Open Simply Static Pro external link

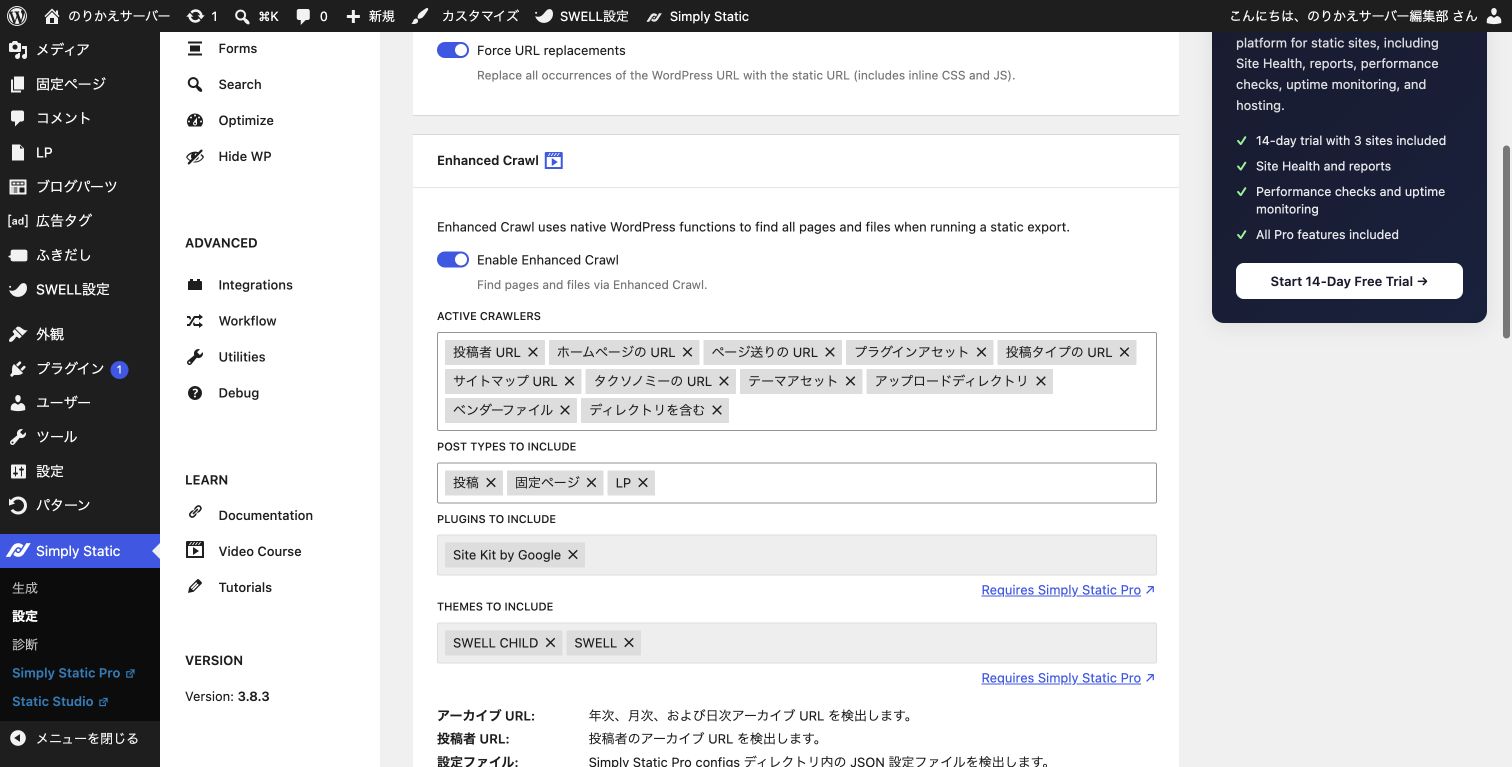click(x=73, y=673)
